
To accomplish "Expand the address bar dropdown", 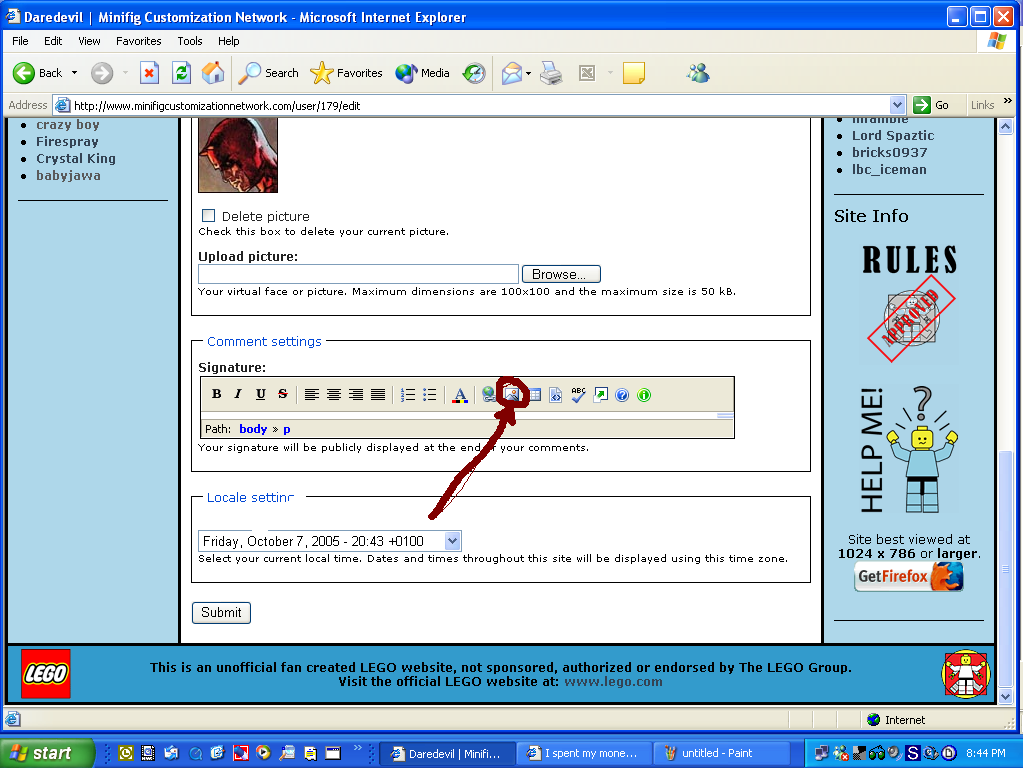I will (x=897, y=104).
